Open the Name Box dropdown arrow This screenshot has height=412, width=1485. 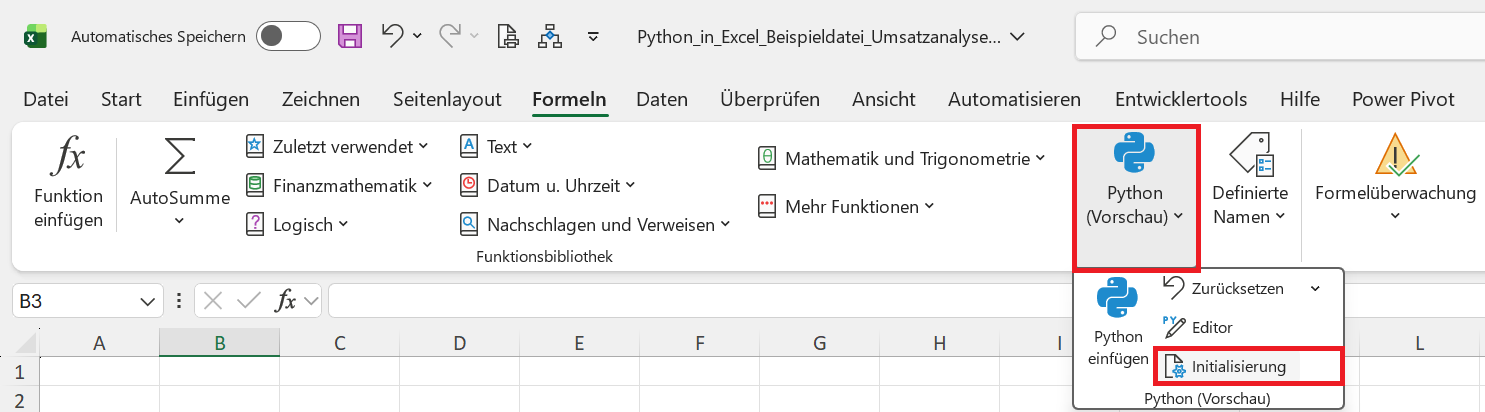point(147,300)
